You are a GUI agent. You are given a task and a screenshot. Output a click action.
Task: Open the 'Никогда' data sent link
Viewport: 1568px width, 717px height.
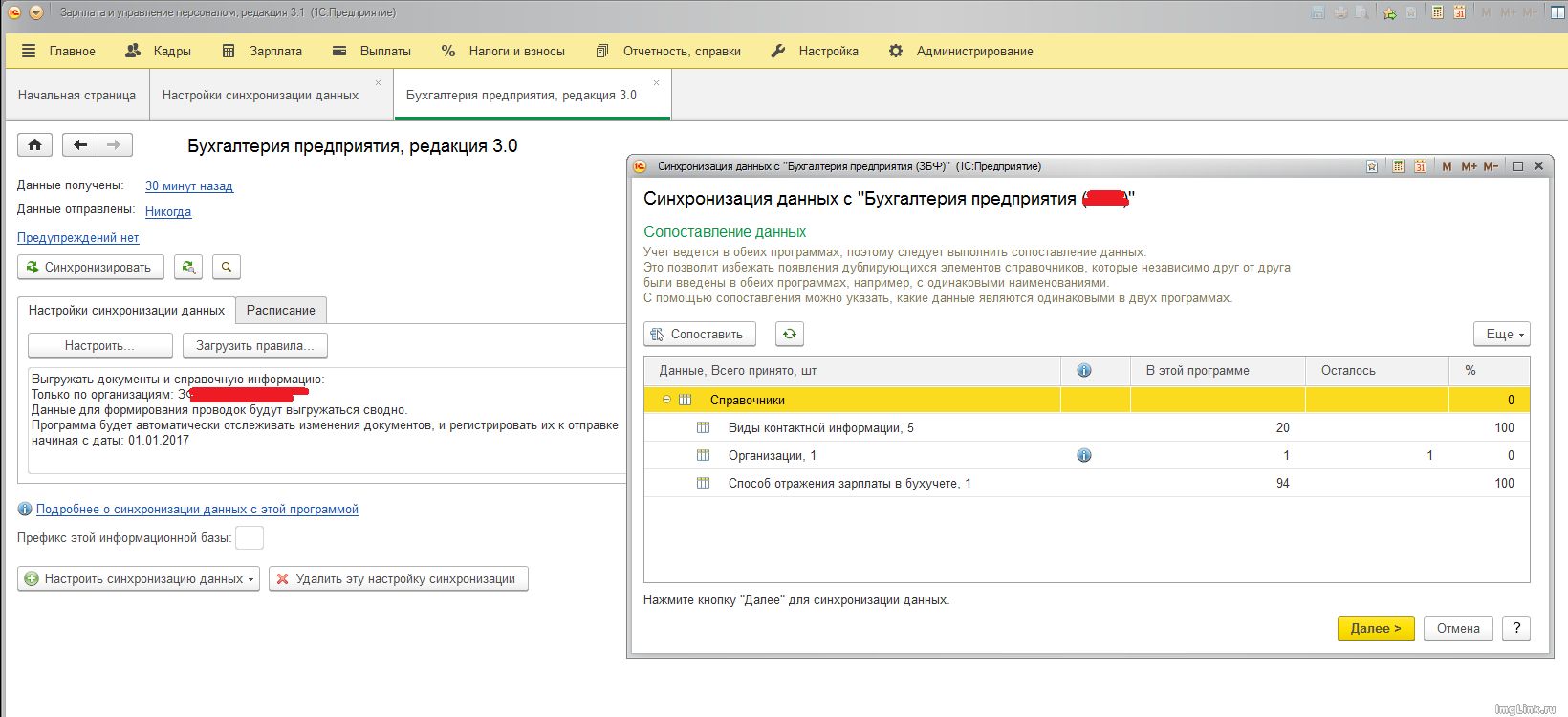point(168,212)
